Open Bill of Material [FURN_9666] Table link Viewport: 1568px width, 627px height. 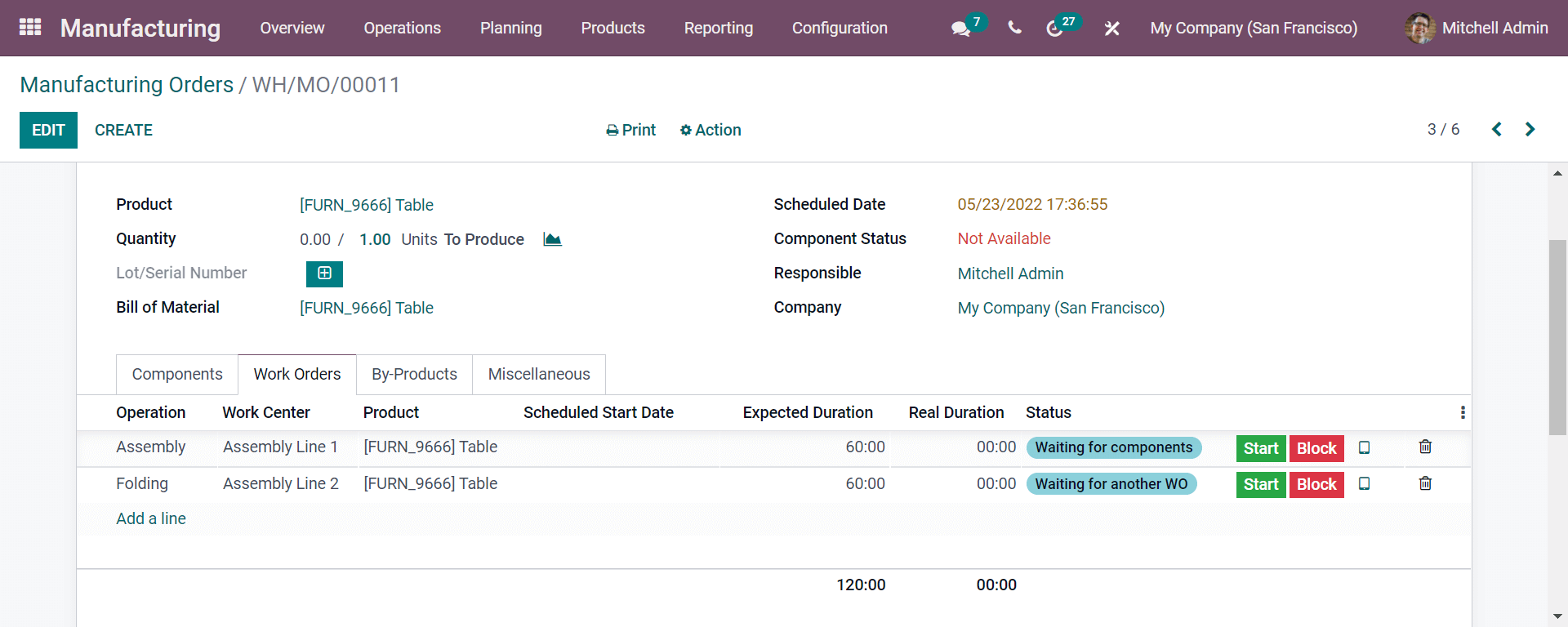tap(367, 308)
